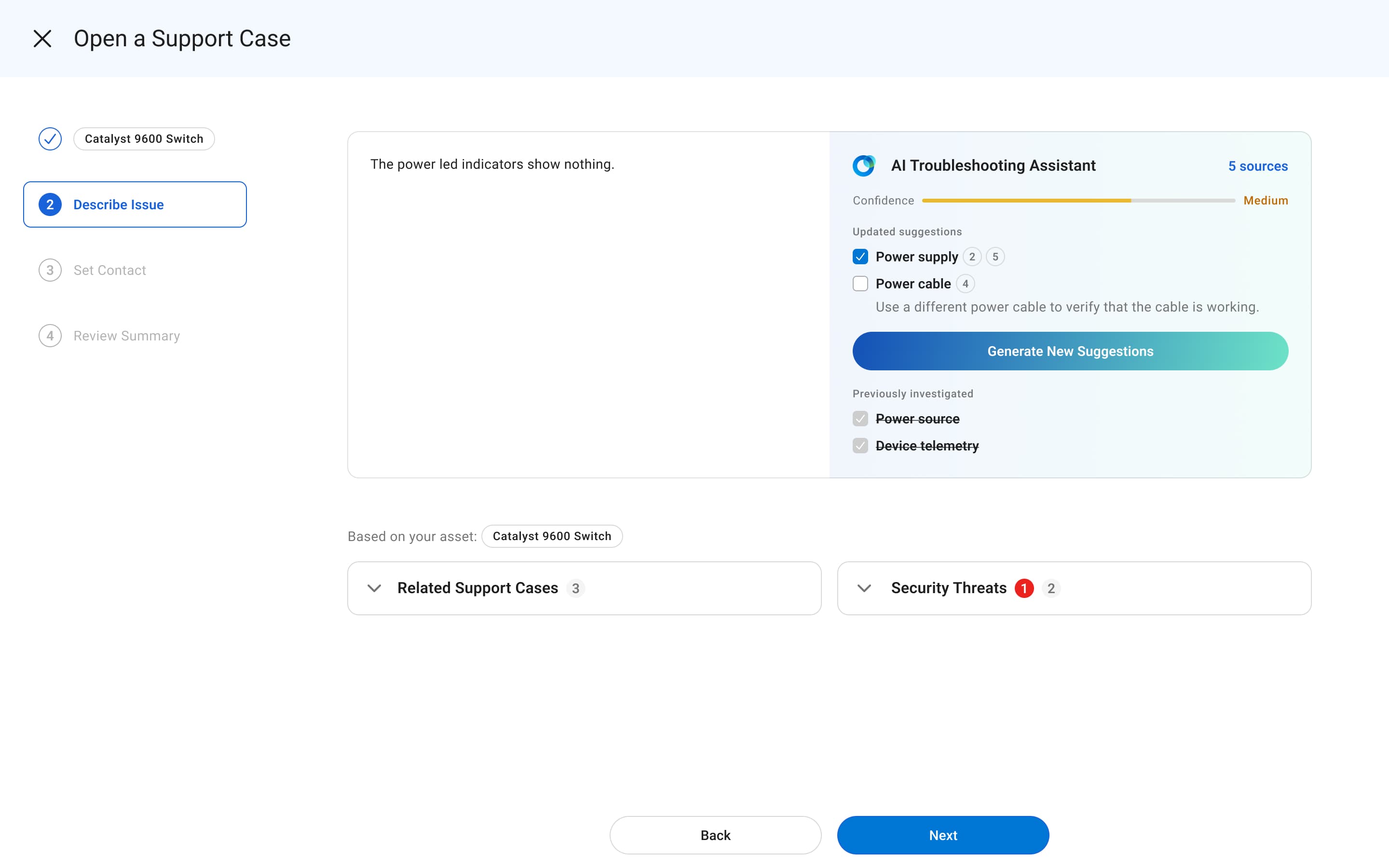1389x868 pixels.
Task: Enable the Power cable suggestion checkbox
Action: (860, 284)
